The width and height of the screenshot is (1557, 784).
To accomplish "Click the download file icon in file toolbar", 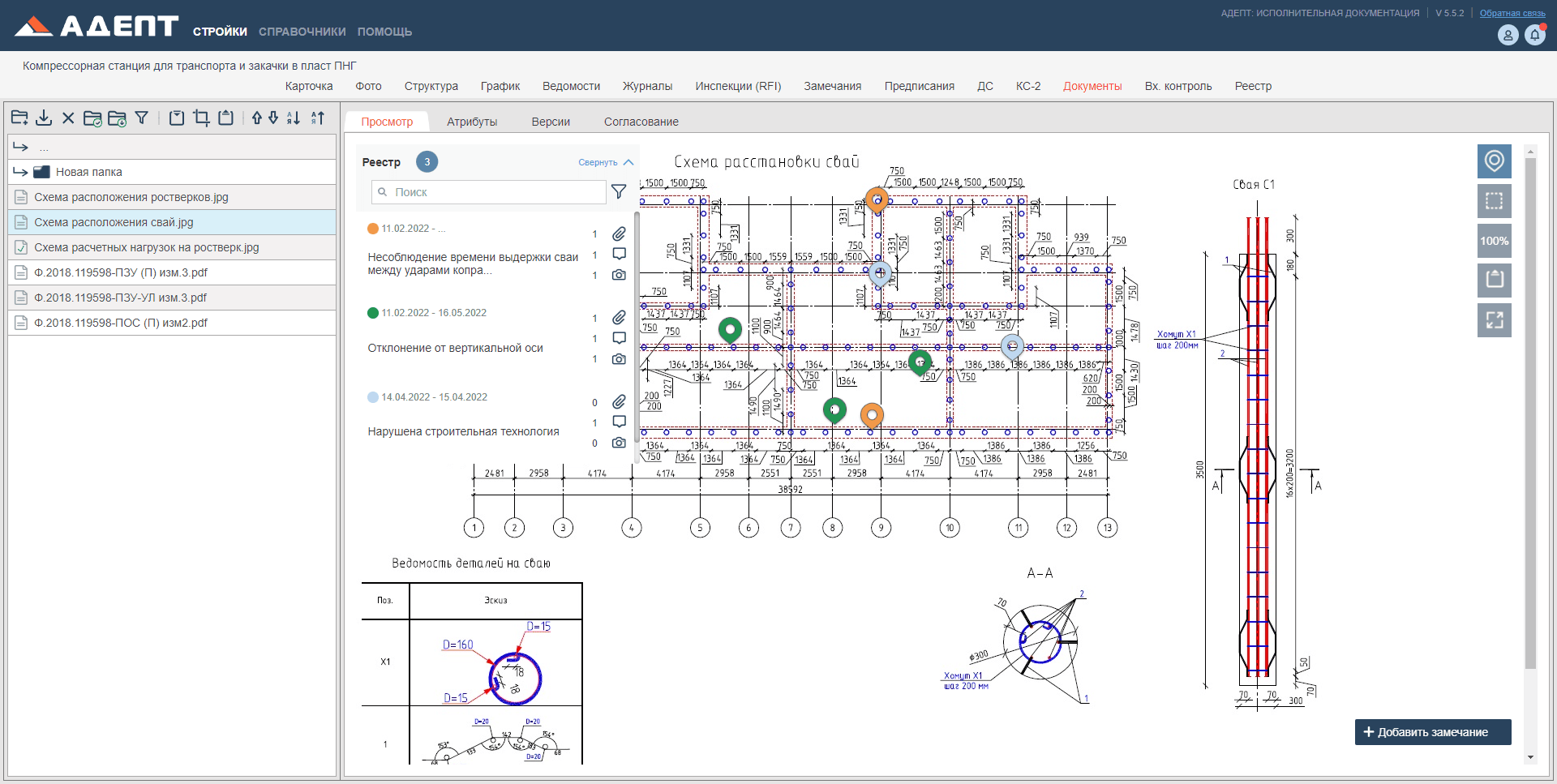I will pyautogui.click(x=44, y=118).
